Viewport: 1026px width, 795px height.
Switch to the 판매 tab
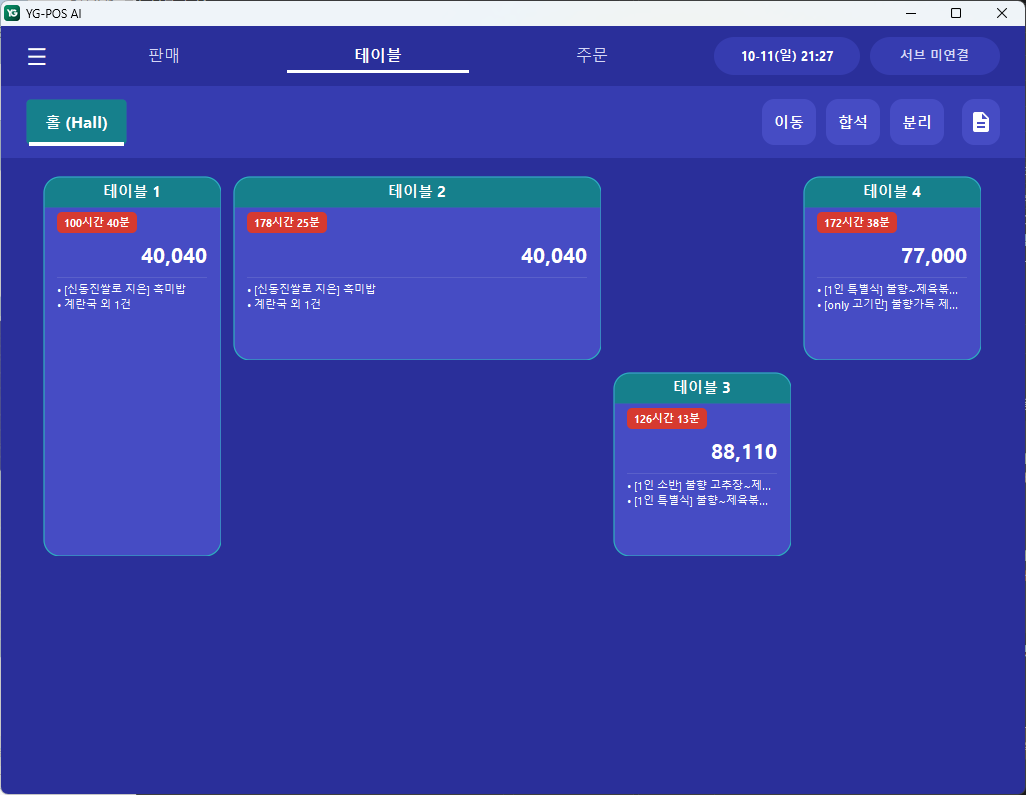pos(164,55)
